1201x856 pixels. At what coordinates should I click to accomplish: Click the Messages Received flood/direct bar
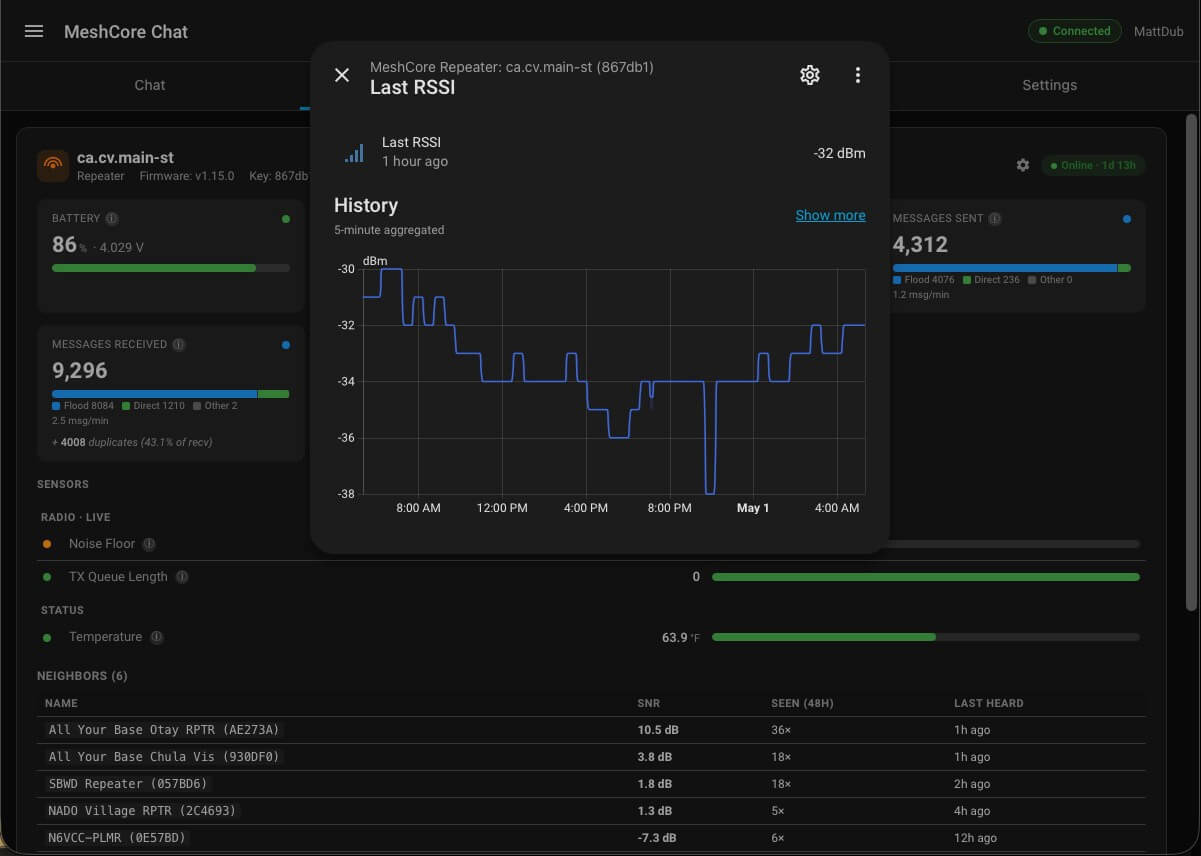click(x=171, y=394)
